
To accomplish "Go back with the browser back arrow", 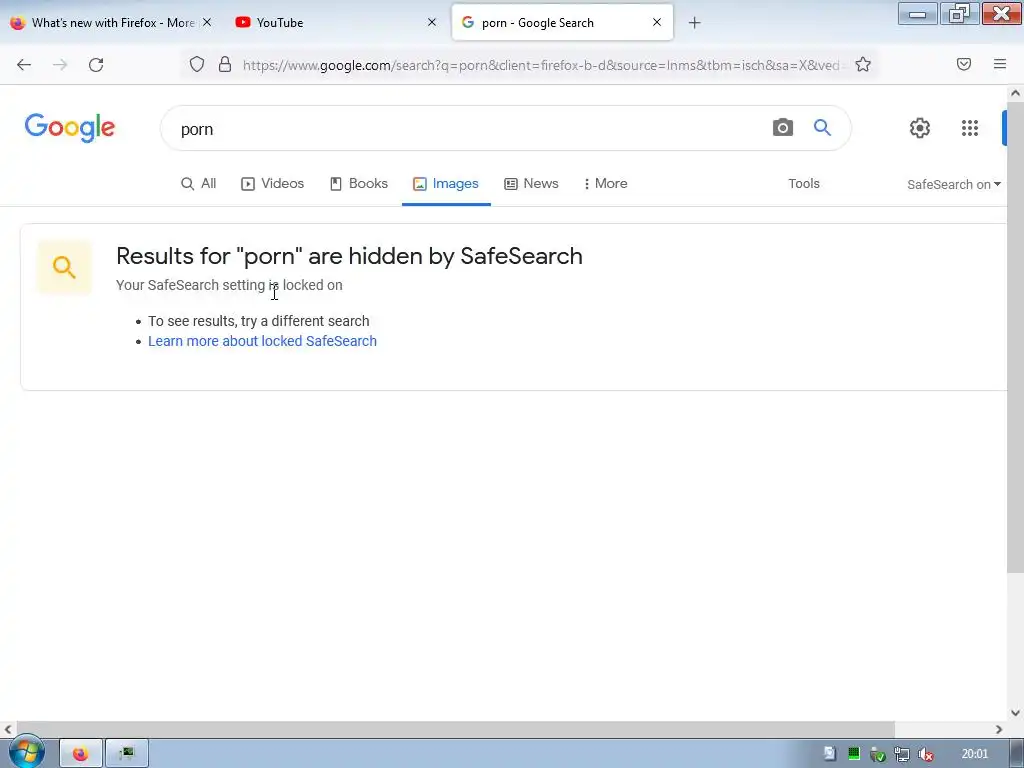I will coord(24,64).
